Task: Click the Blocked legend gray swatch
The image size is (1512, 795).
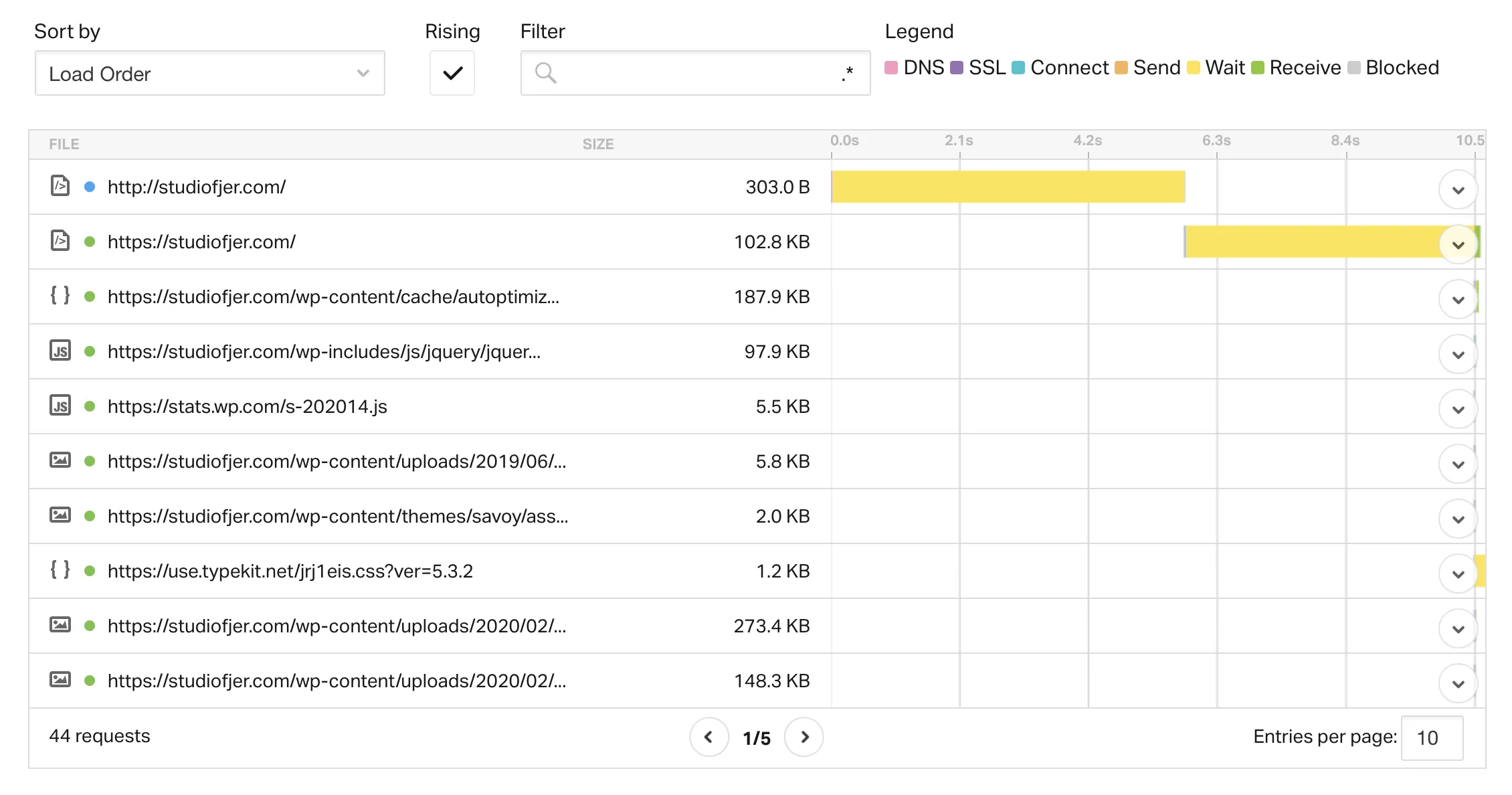Action: pyautogui.click(x=1354, y=68)
